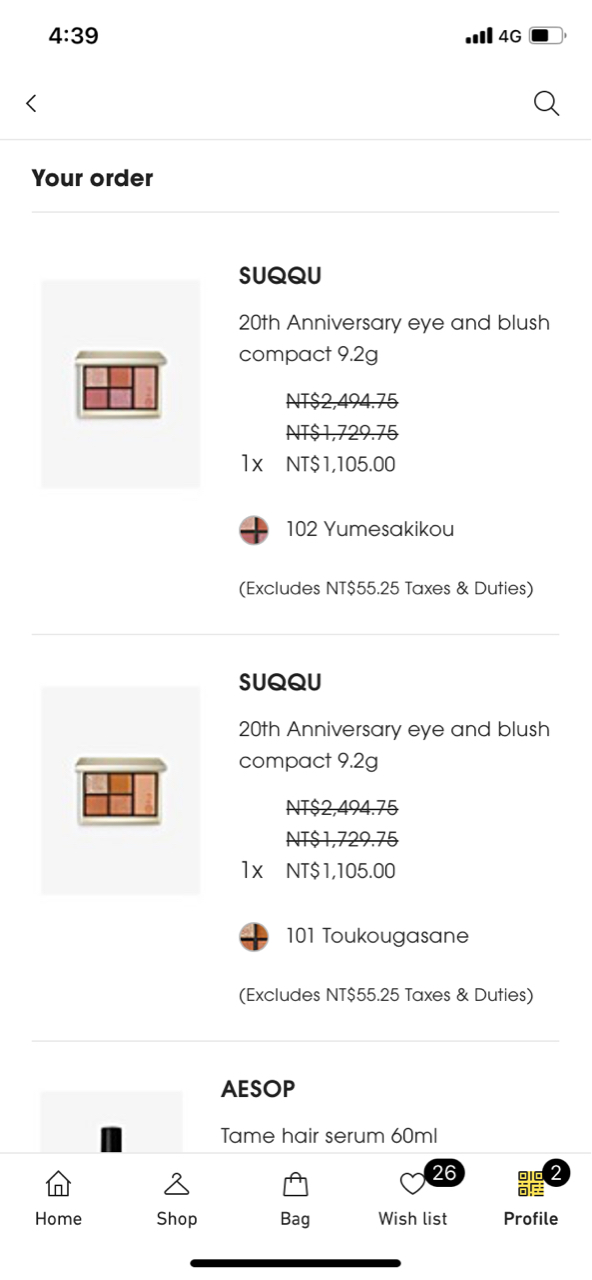Select the 101 Toukougasane color swatch
This screenshot has width=592, height=1280.
pos(254,937)
